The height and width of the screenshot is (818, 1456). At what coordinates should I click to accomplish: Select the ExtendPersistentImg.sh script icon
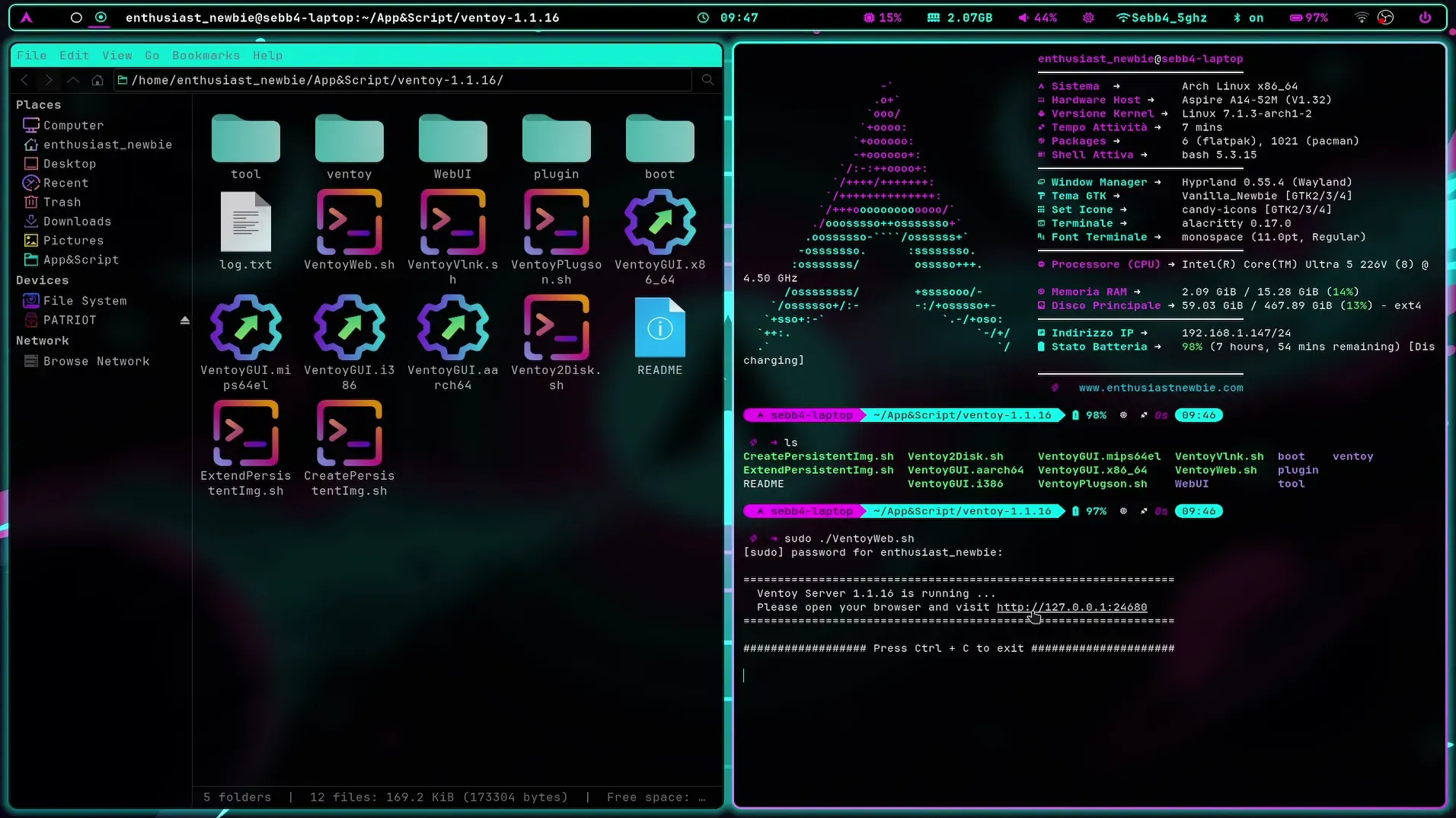246,433
